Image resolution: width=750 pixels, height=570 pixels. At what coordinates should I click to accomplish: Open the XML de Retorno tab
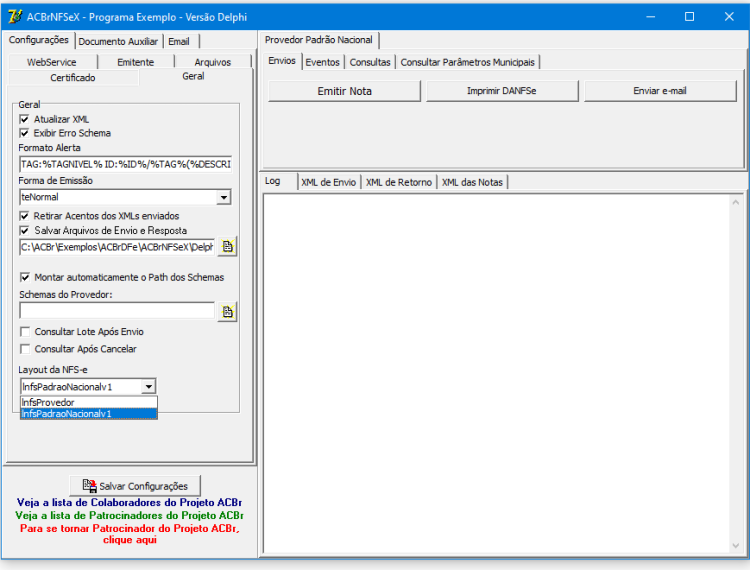click(x=399, y=182)
